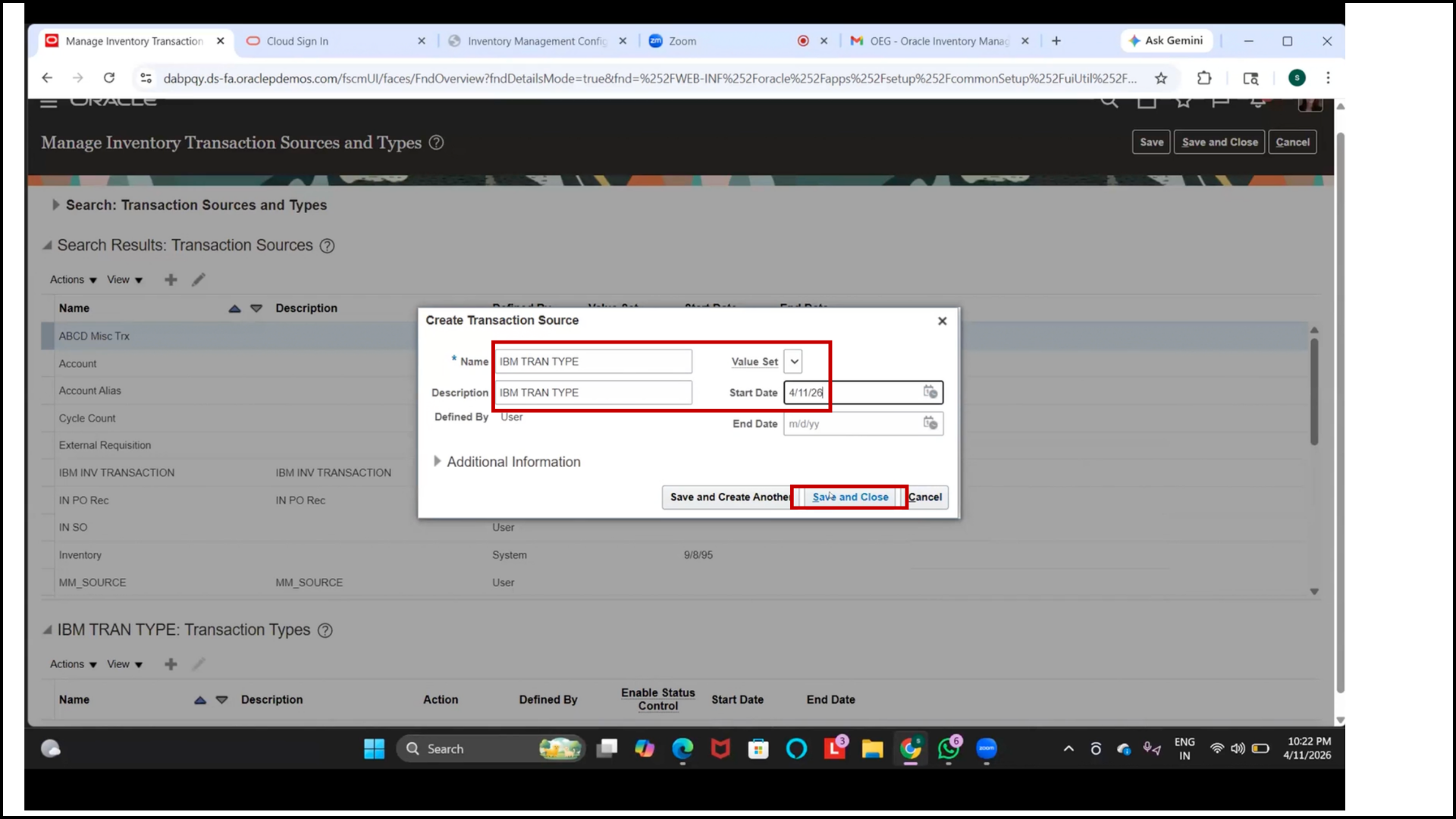Open Actions menu in Transaction Types
This screenshot has width=1456, height=819.
(73, 664)
